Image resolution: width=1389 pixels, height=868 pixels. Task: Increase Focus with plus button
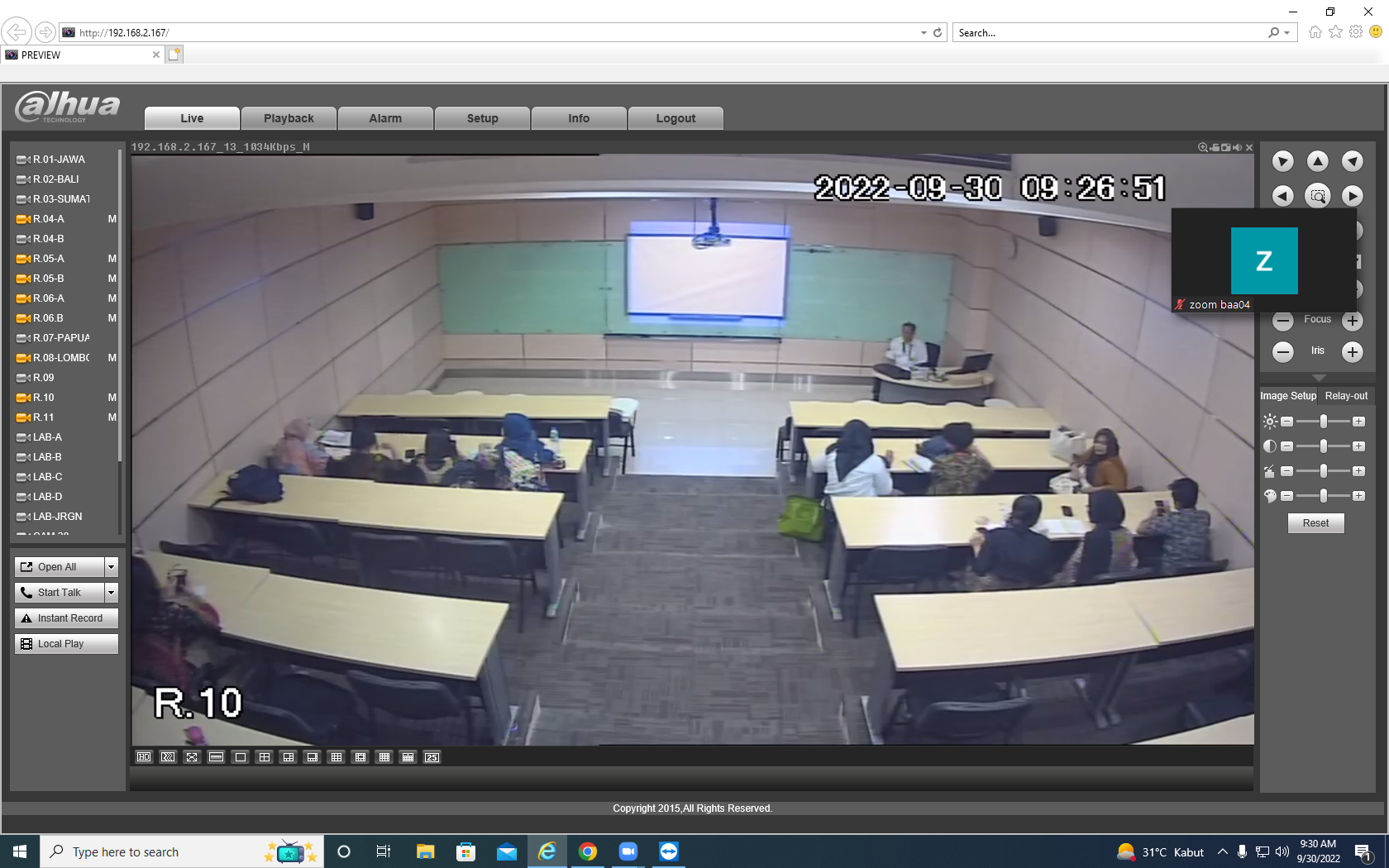(1353, 321)
